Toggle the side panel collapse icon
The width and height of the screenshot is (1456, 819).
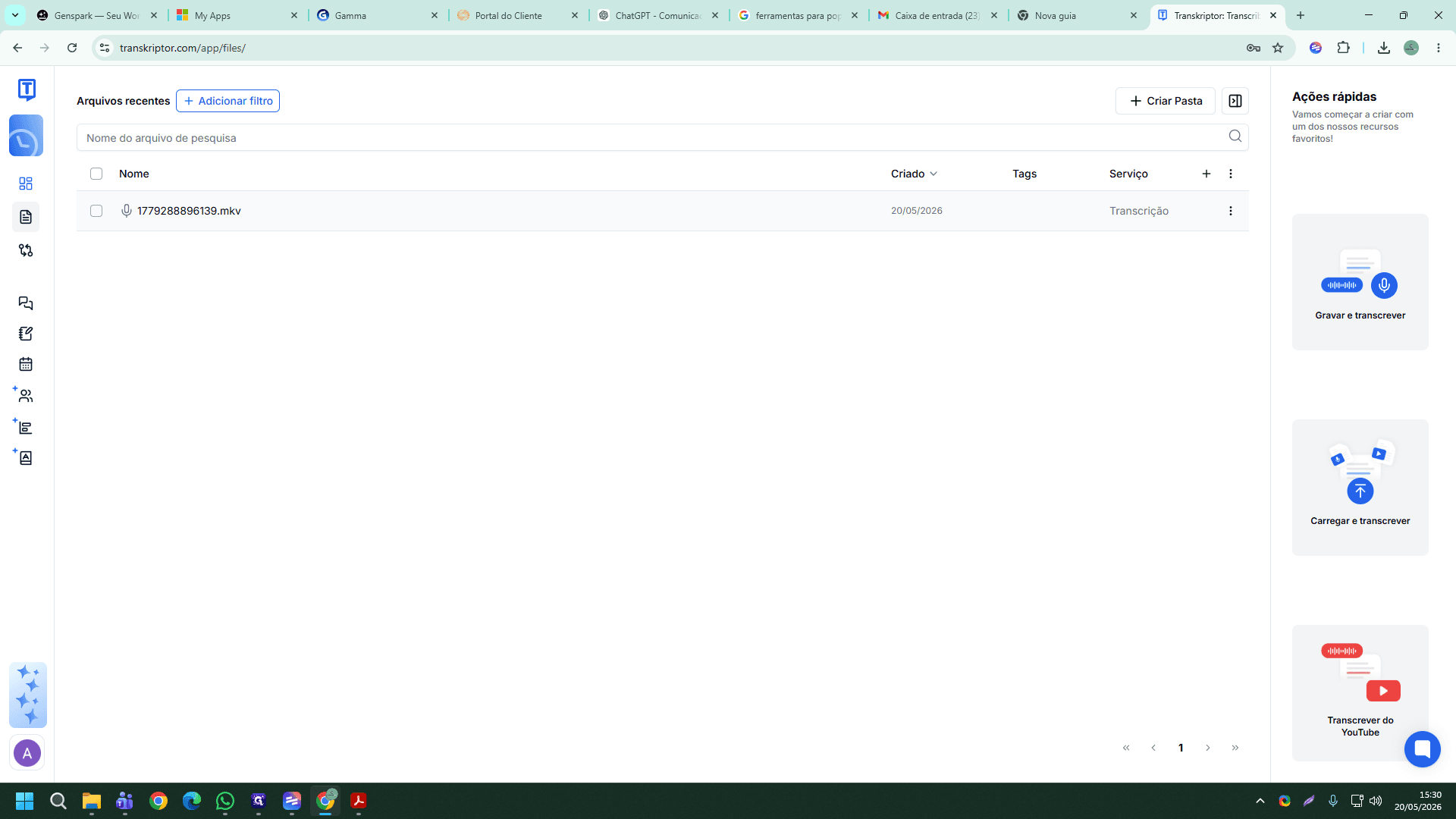1235,101
